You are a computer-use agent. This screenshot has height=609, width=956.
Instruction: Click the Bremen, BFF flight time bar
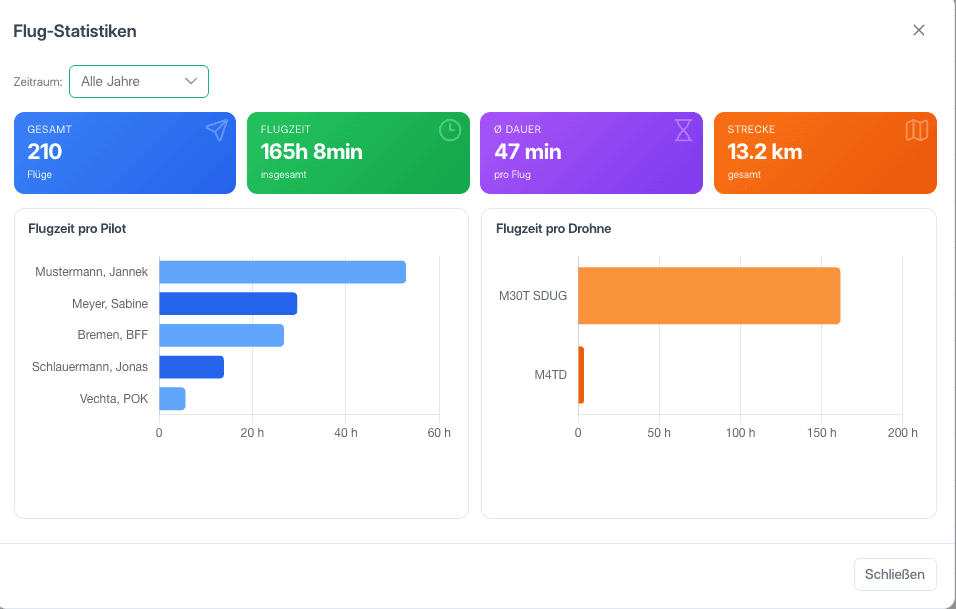221,335
